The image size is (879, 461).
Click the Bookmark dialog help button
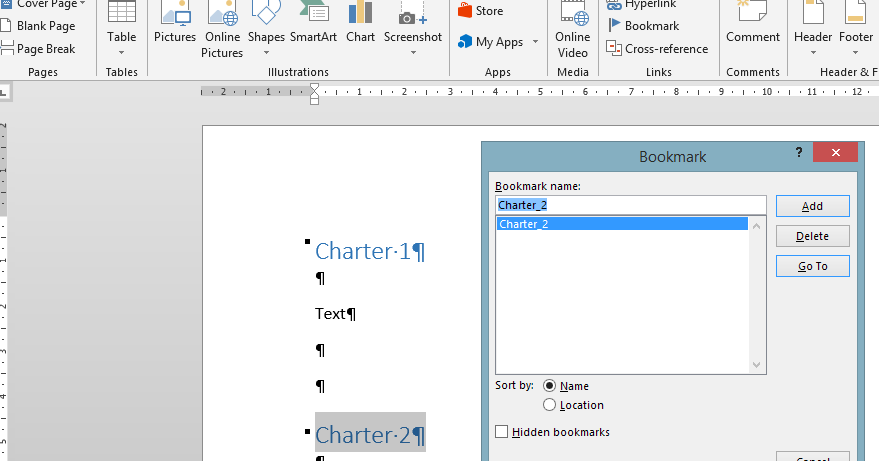799,152
